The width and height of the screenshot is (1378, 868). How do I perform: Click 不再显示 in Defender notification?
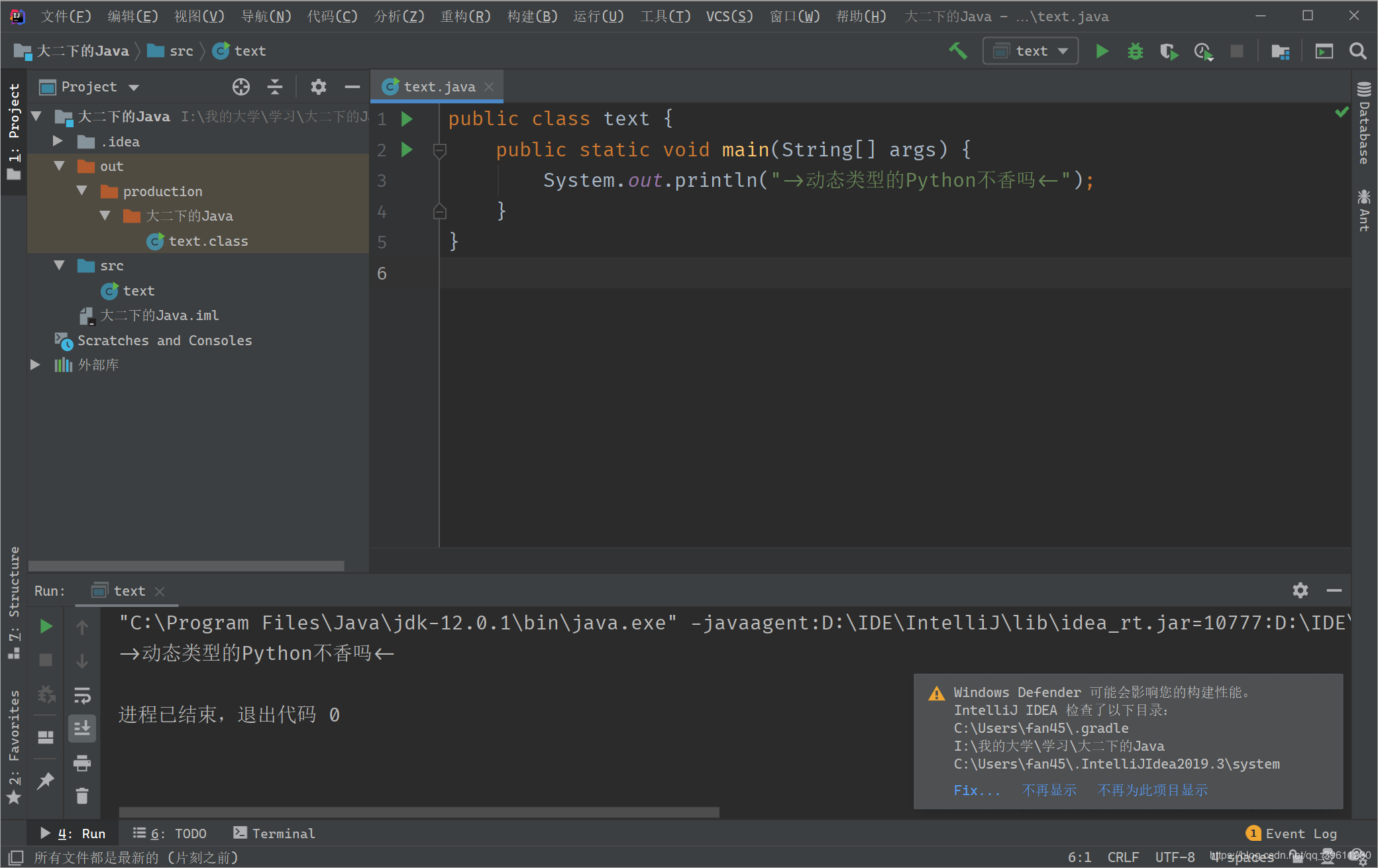[1049, 790]
